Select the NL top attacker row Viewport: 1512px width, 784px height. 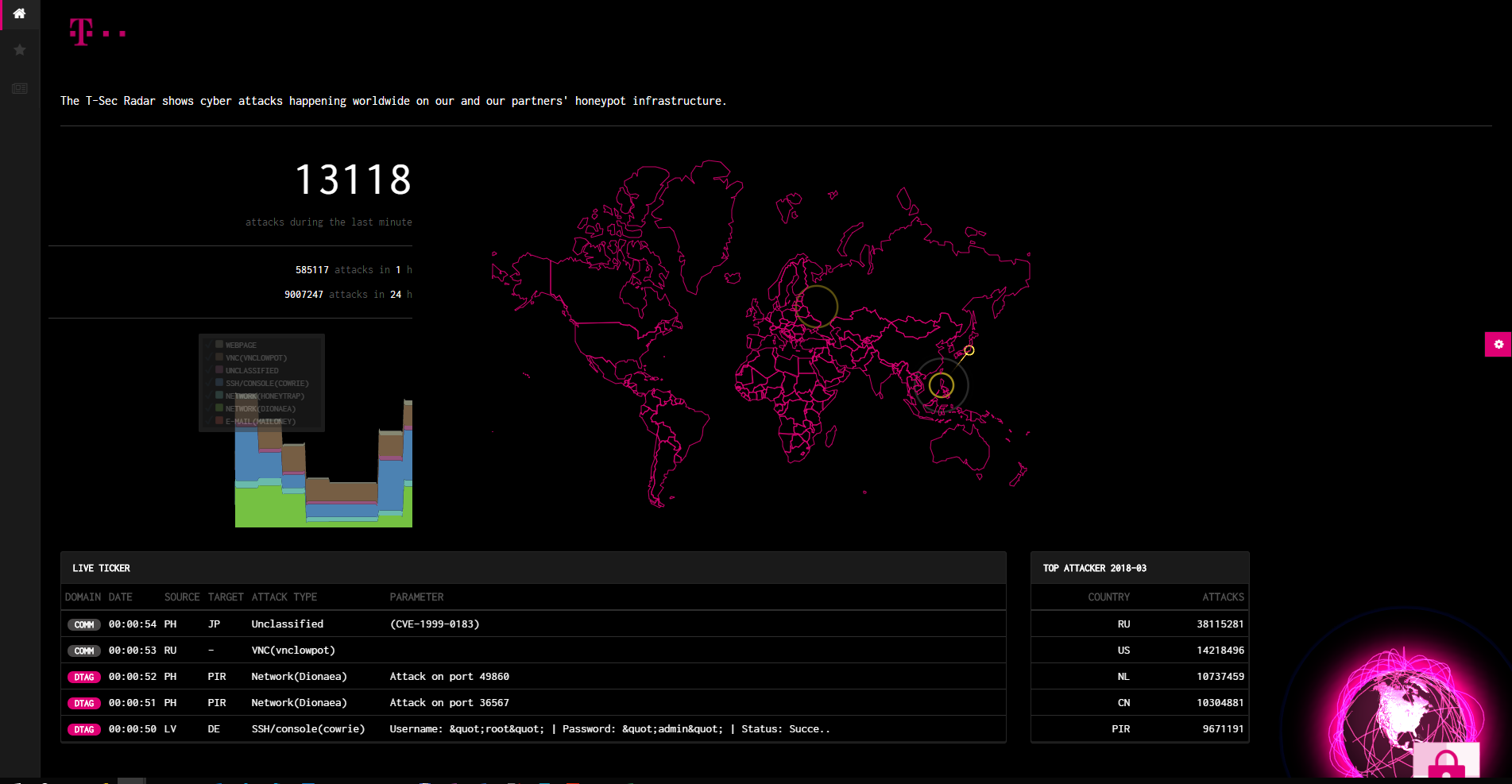(x=1139, y=677)
